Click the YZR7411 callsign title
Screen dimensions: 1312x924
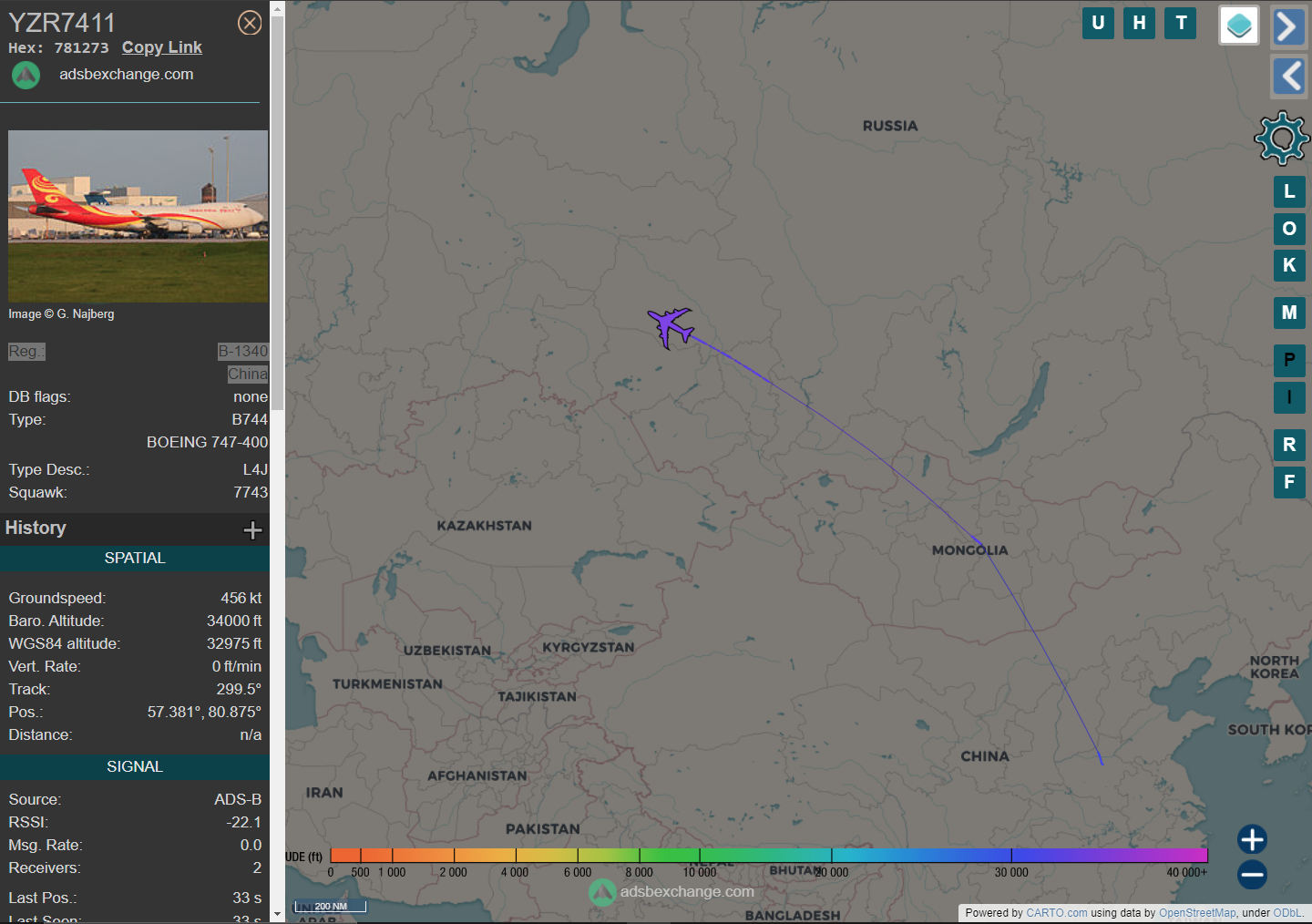click(62, 22)
